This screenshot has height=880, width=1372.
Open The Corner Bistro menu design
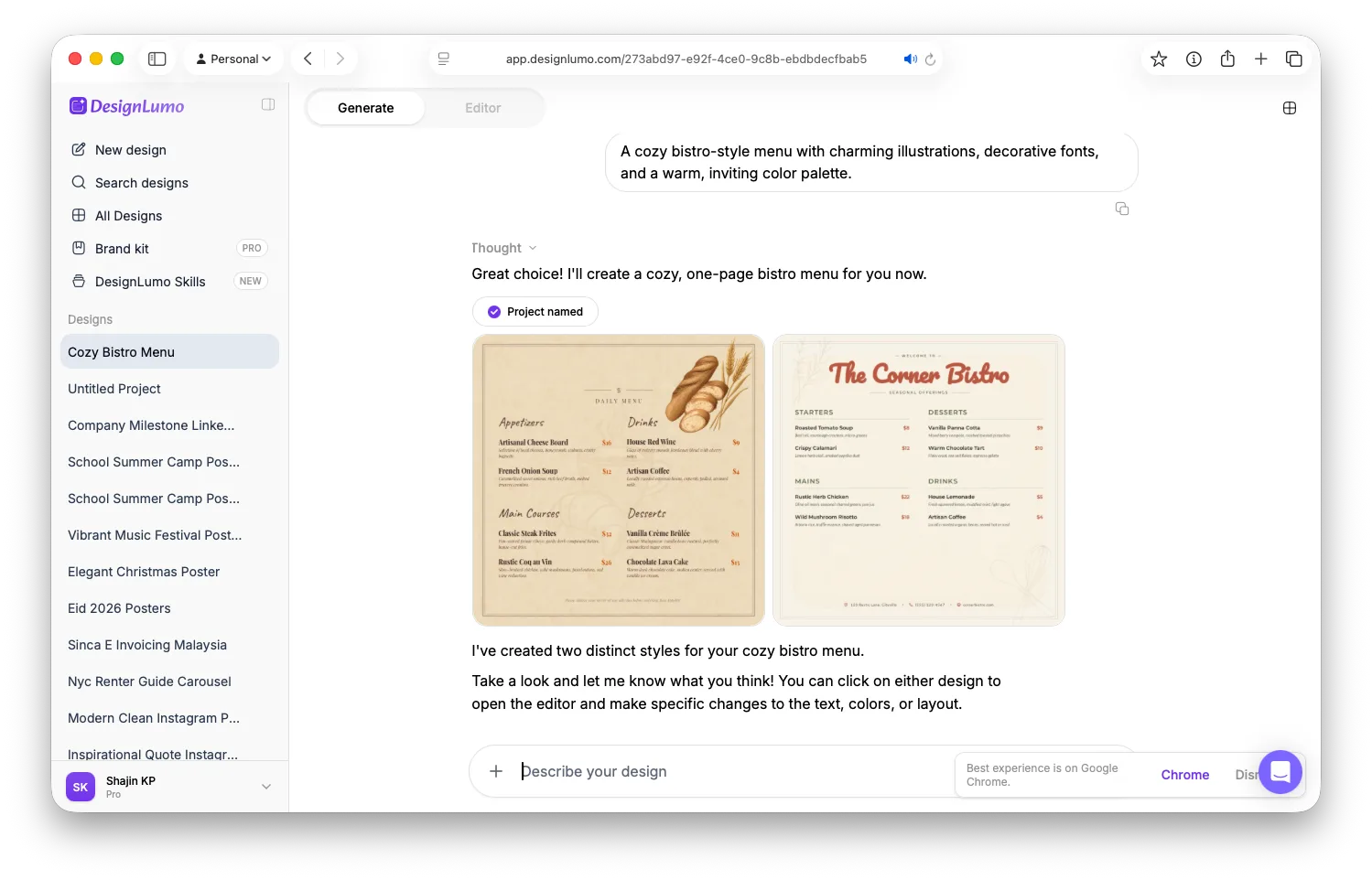pyautogui.click(x=919, y=480)
